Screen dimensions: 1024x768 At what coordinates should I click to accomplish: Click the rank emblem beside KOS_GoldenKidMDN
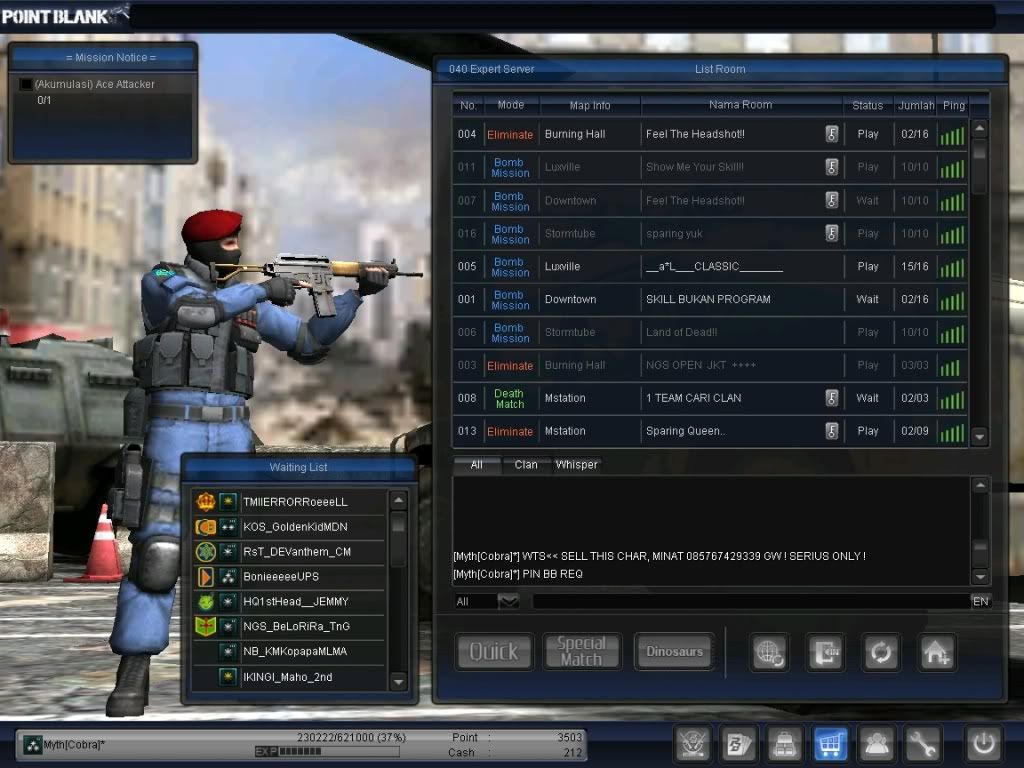coord(206,526)
